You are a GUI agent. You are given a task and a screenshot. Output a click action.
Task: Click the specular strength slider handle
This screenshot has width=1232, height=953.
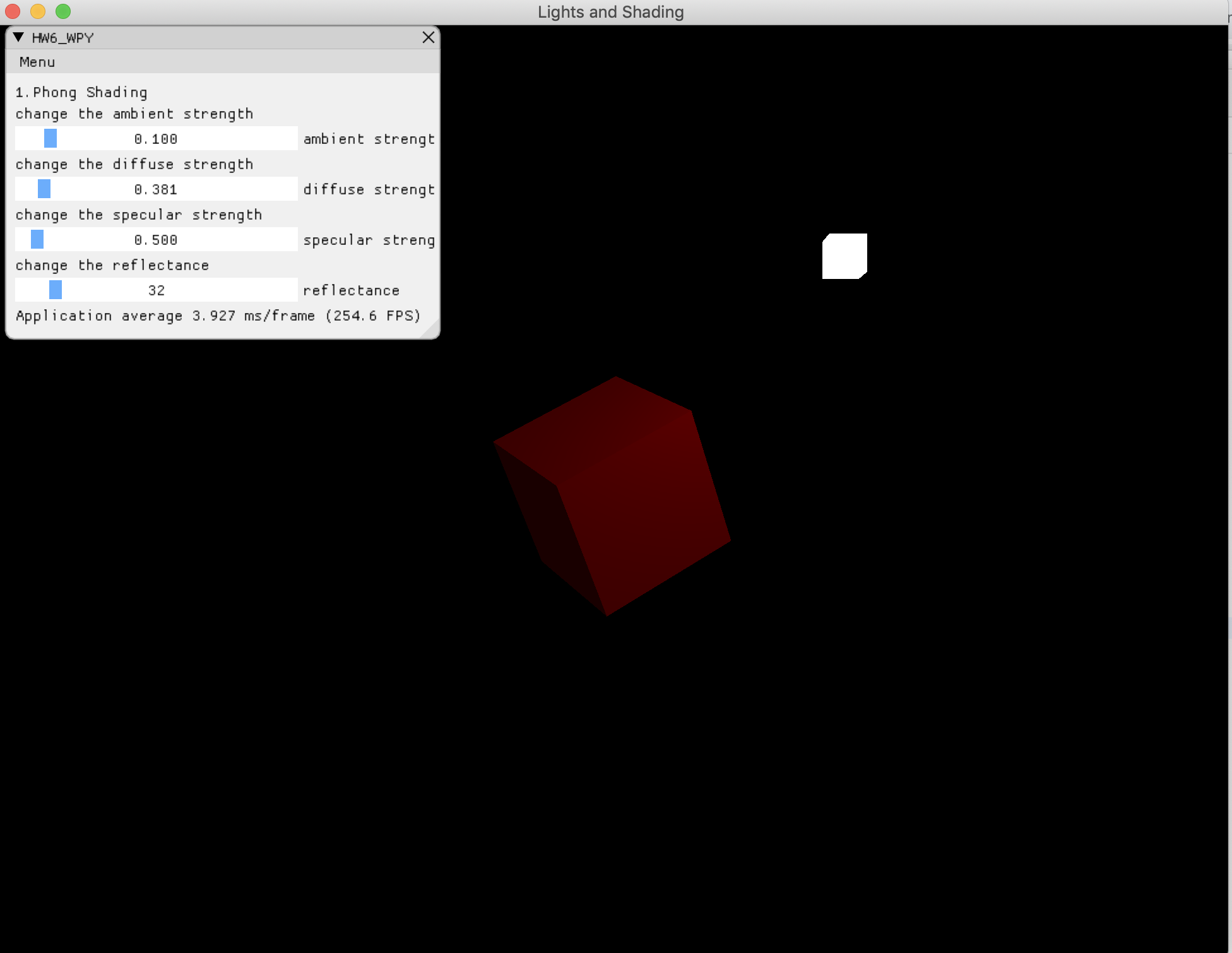pyautogui.click(x=37, y=239)
